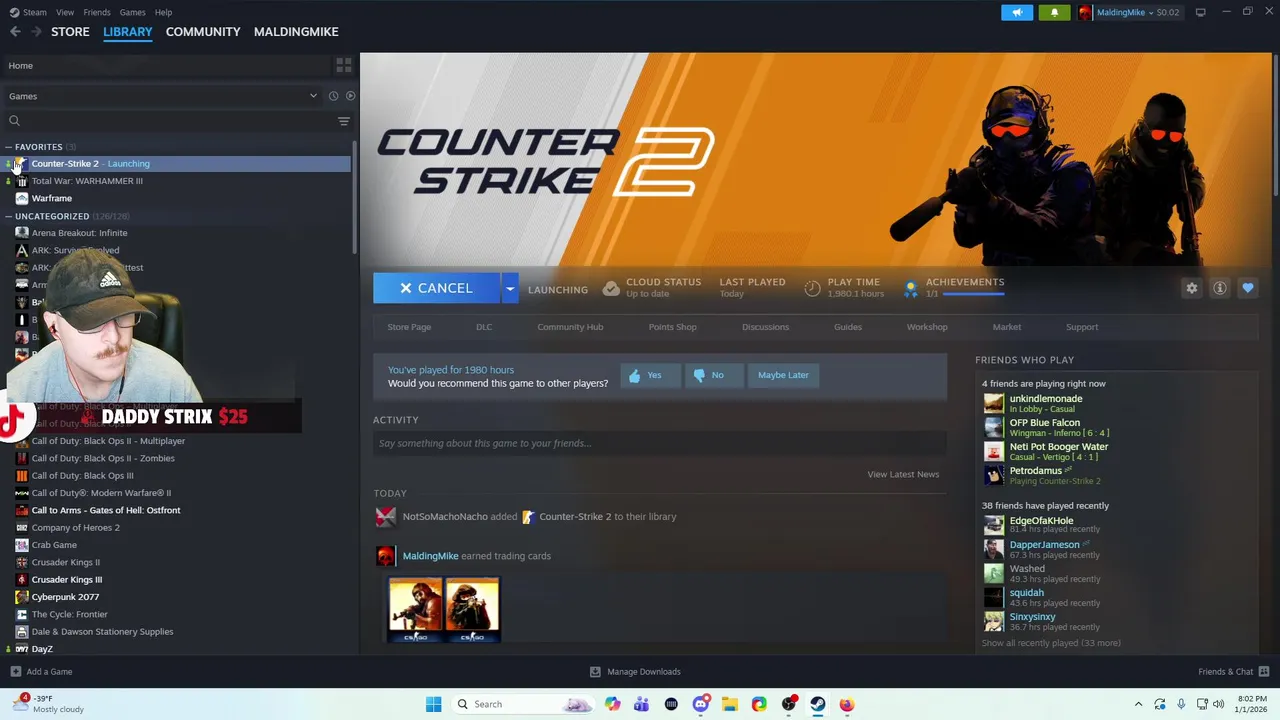1280x720 pixels.
Task: Select Crusader Kings III in library
Action: 66,580
